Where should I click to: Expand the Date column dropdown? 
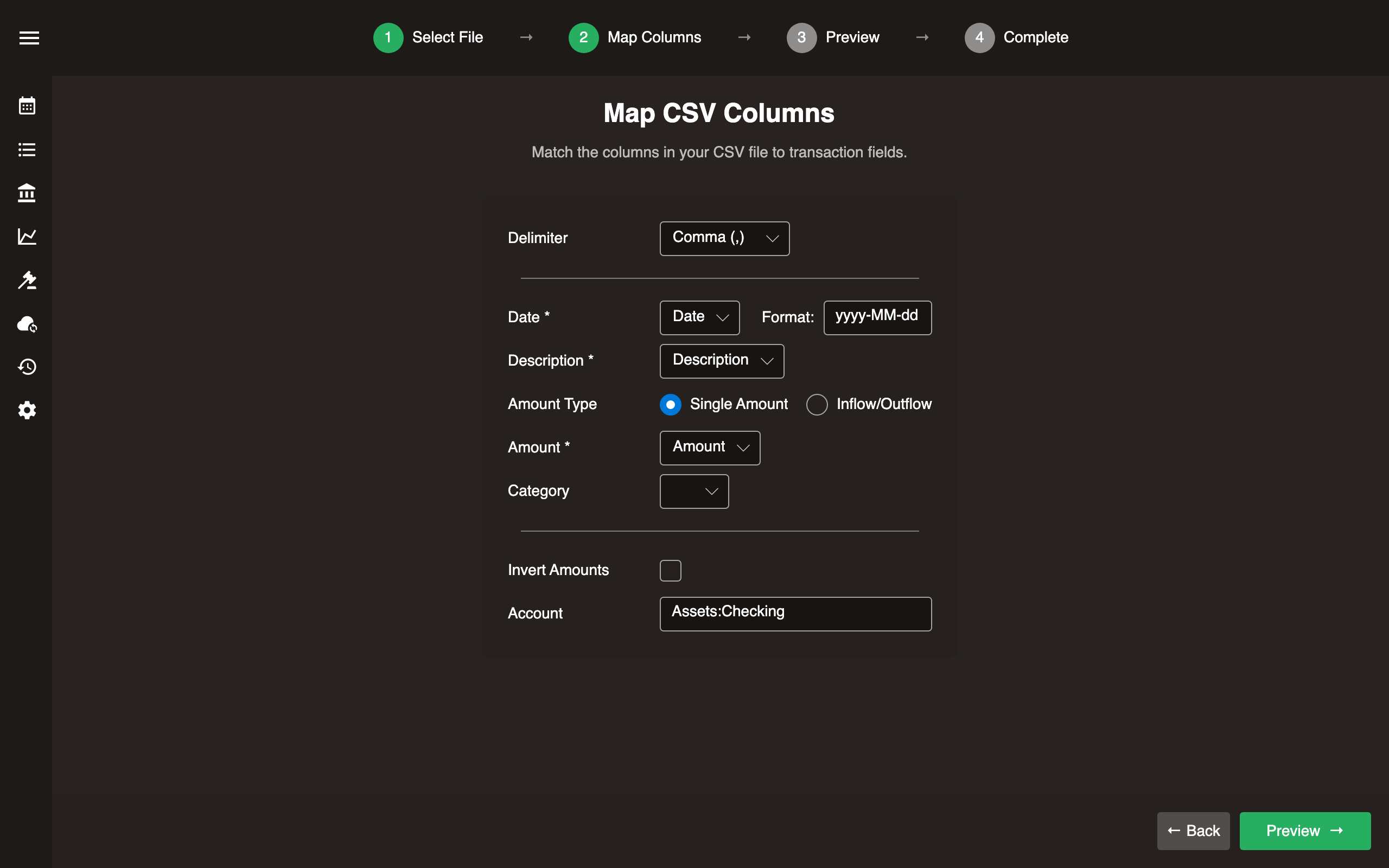699,317
